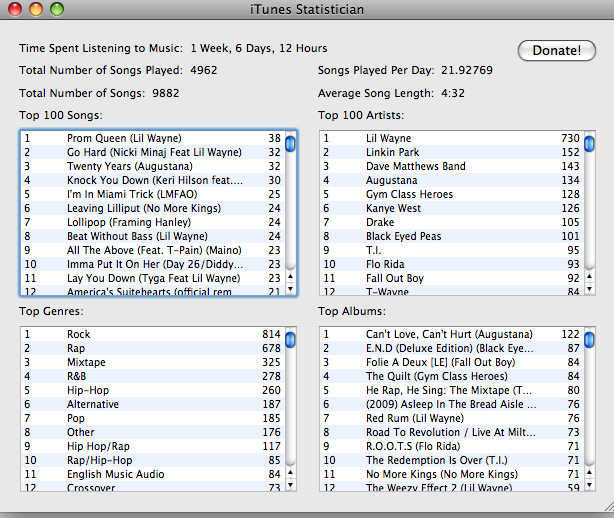This screenshot has width=614, height=518.
Task: Select T.I. artist row
Action: click(452, 250)
